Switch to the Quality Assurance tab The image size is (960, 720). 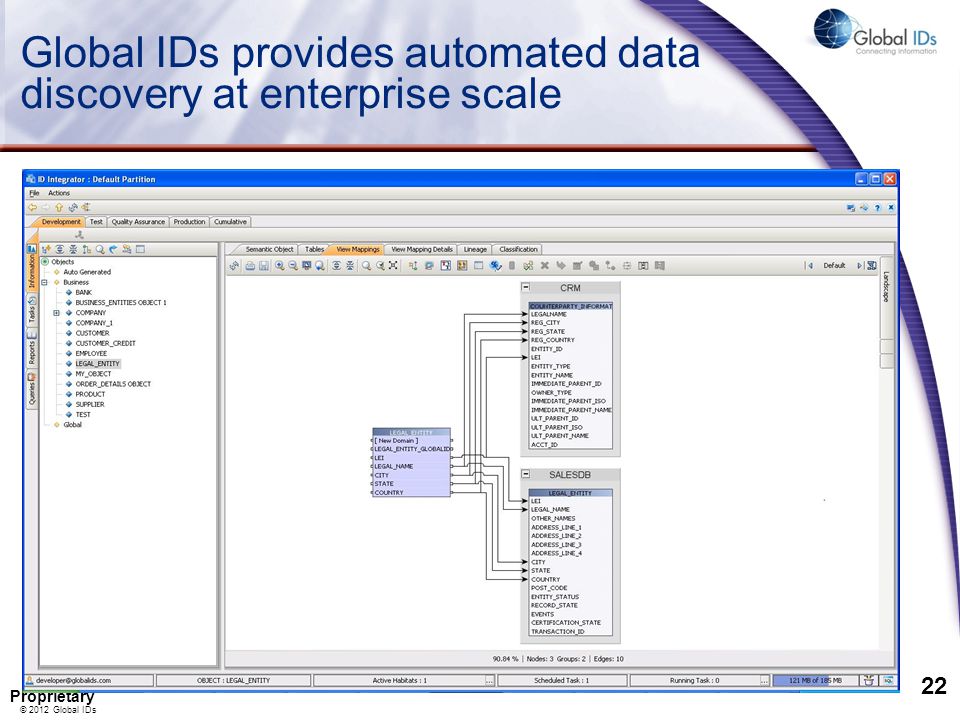point(138,222)
